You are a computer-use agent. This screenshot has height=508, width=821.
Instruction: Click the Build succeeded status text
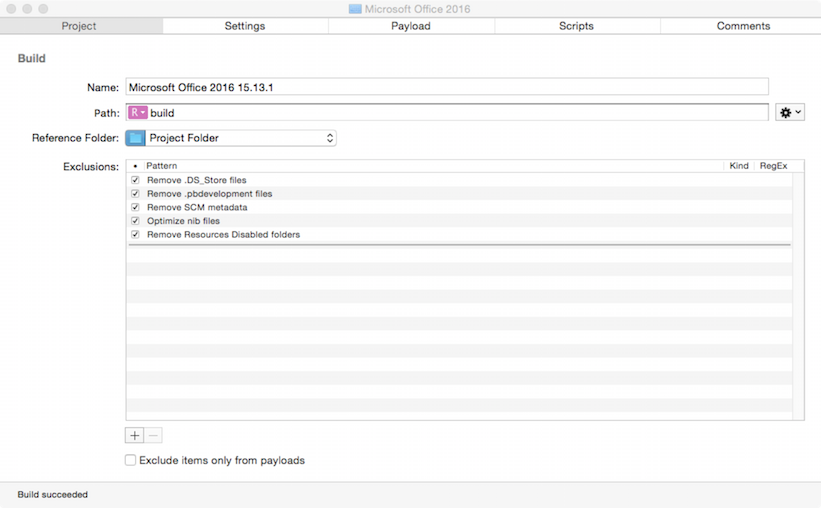52,494
